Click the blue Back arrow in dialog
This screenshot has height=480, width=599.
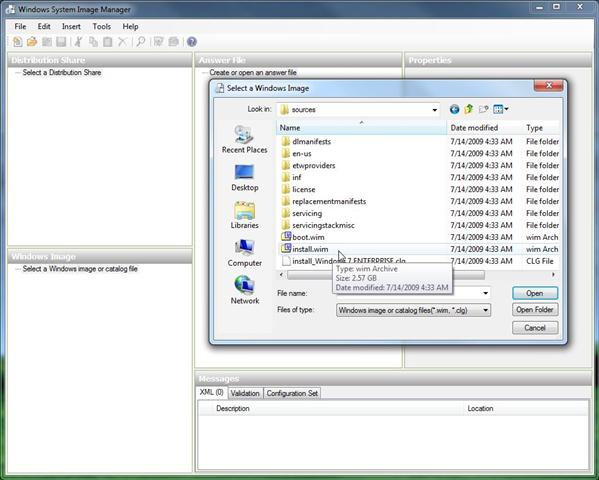coord(454,110)
